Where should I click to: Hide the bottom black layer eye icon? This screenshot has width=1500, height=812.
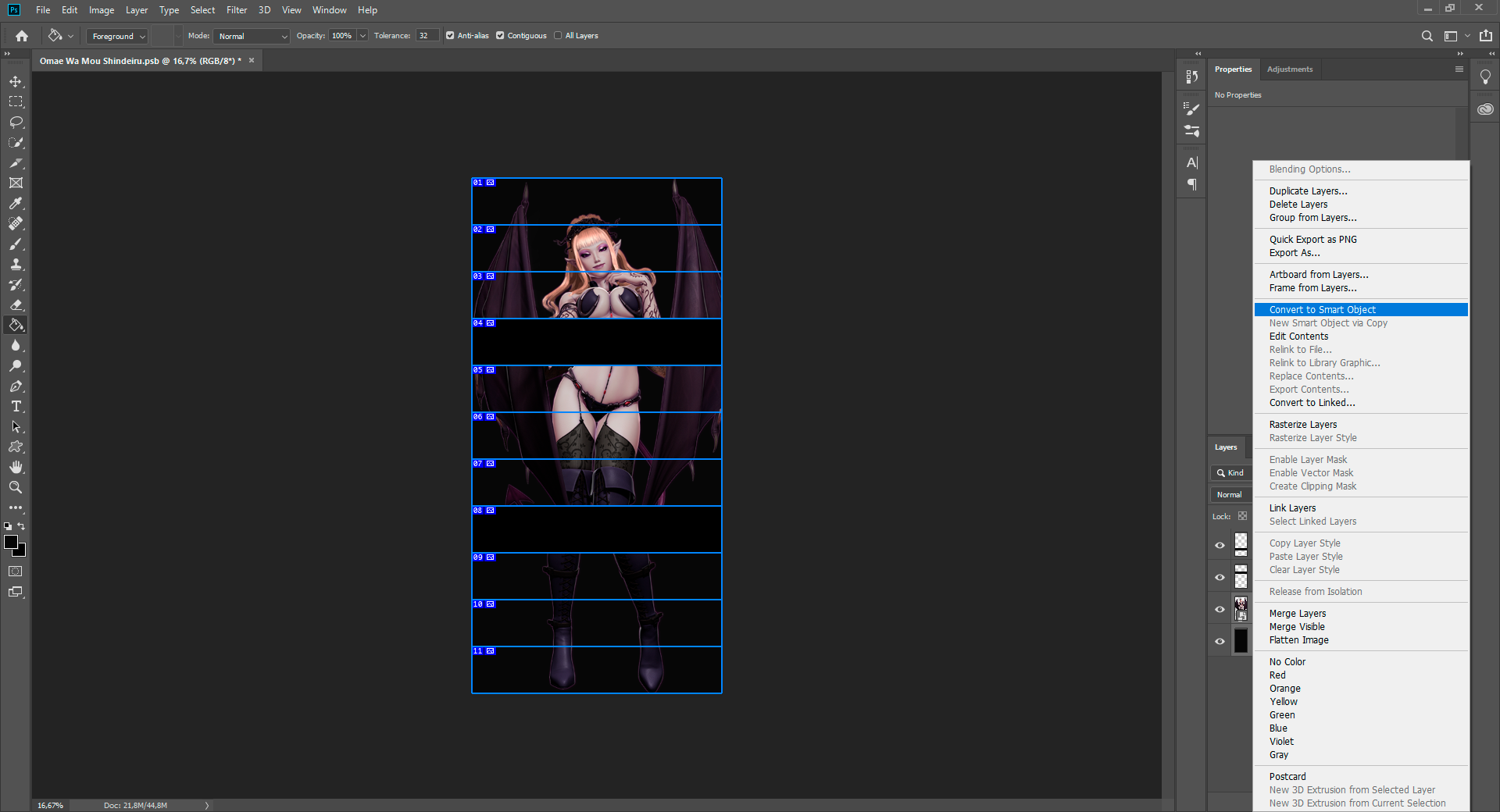pyautogui.click(x=1220, y=641)
